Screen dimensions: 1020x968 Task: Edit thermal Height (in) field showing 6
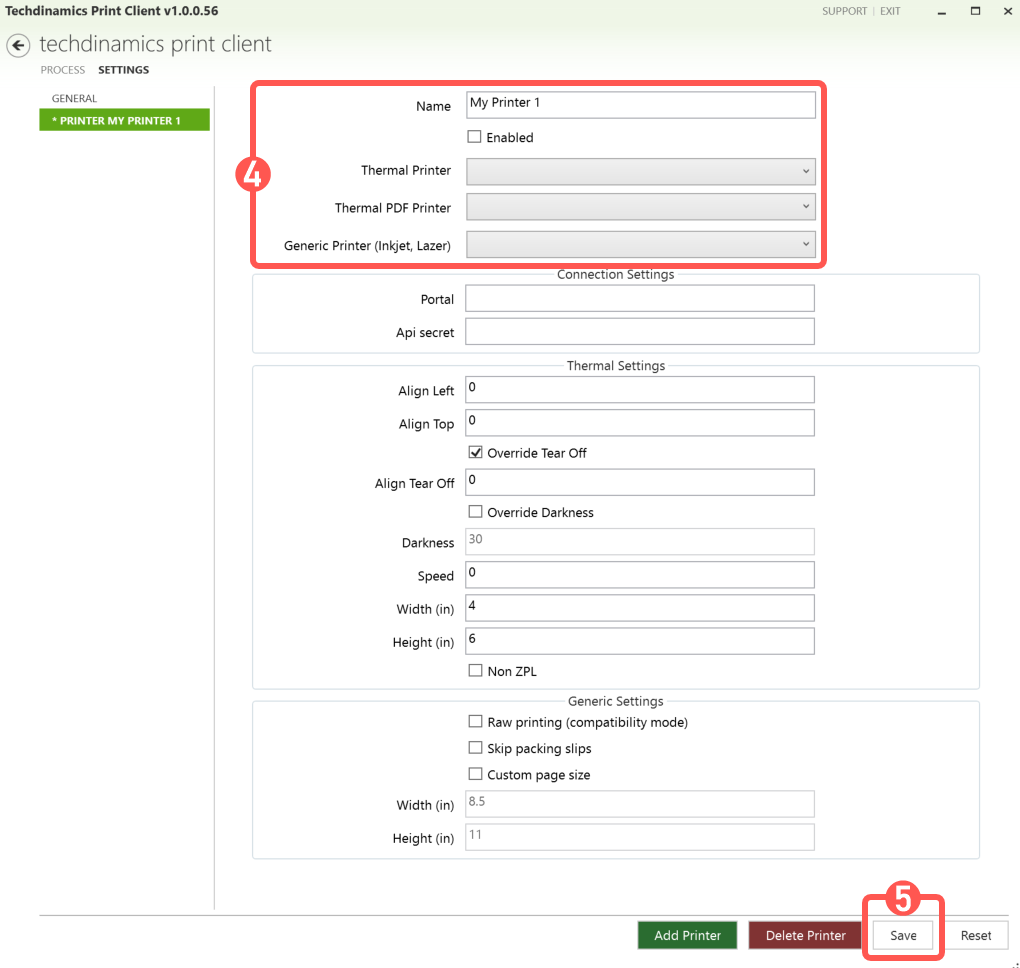[639, 641]
